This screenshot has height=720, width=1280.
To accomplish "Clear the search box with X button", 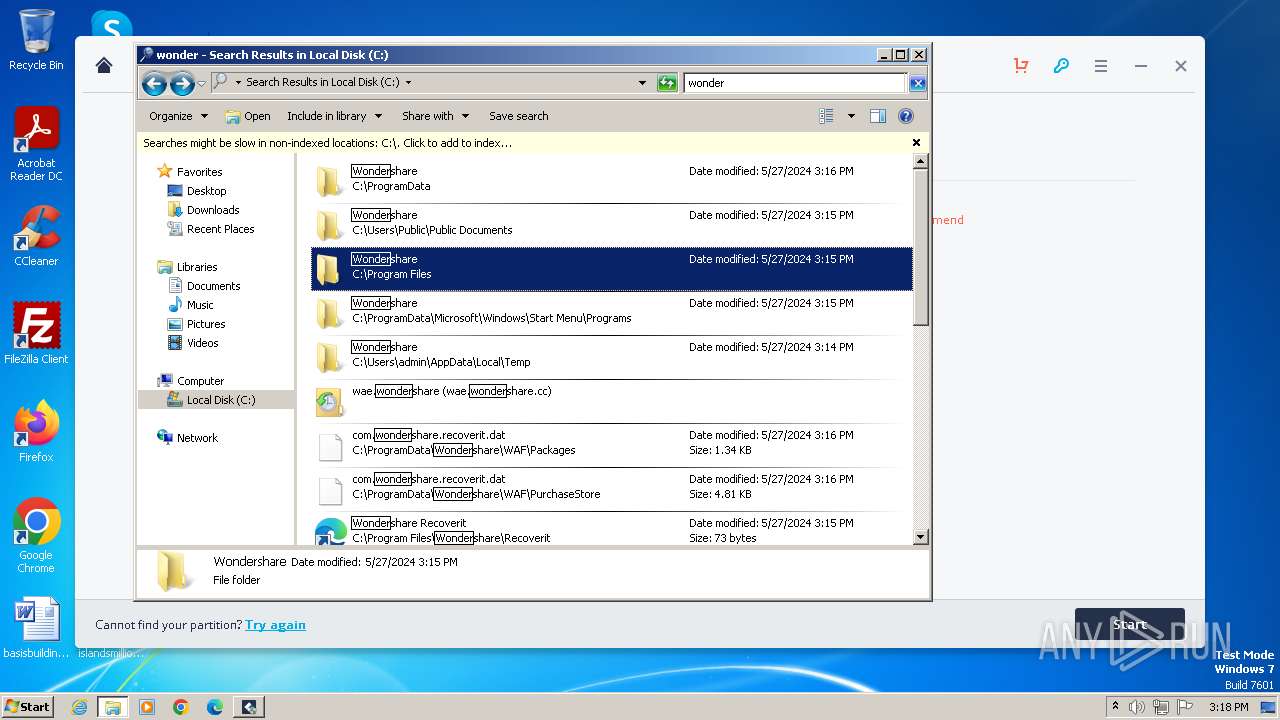I will click(917, 83).
